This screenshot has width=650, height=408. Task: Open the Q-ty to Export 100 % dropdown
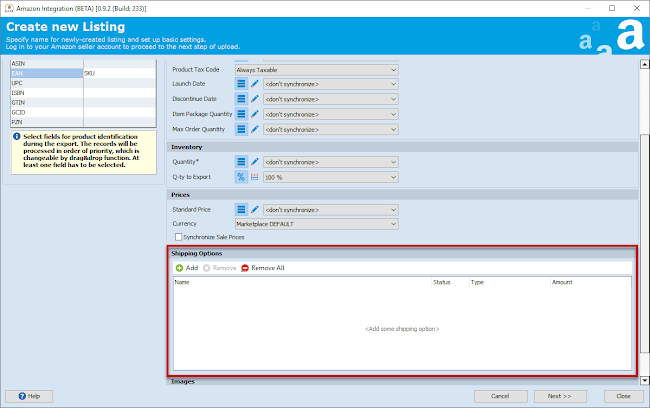click(331, 177)
